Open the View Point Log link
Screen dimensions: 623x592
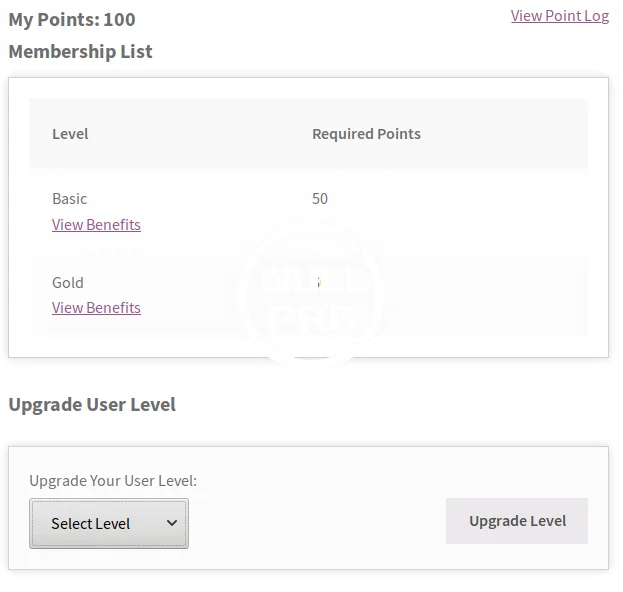point(559,15)
